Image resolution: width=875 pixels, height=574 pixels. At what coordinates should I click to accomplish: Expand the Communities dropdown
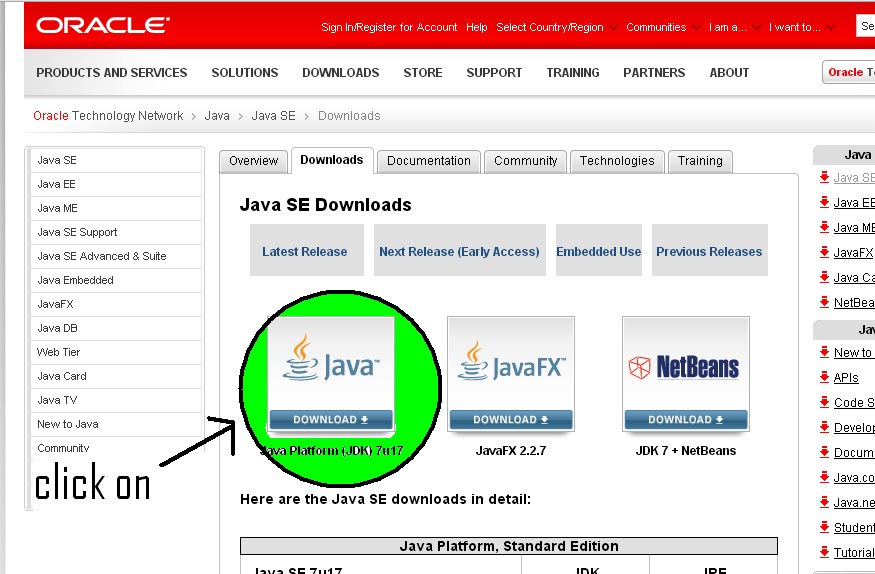pos(663,27)
